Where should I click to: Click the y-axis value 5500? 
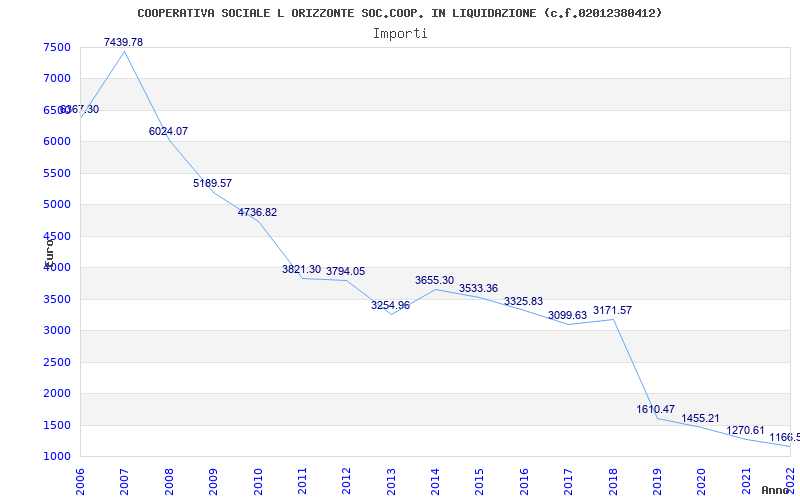[x=57, y=173]
